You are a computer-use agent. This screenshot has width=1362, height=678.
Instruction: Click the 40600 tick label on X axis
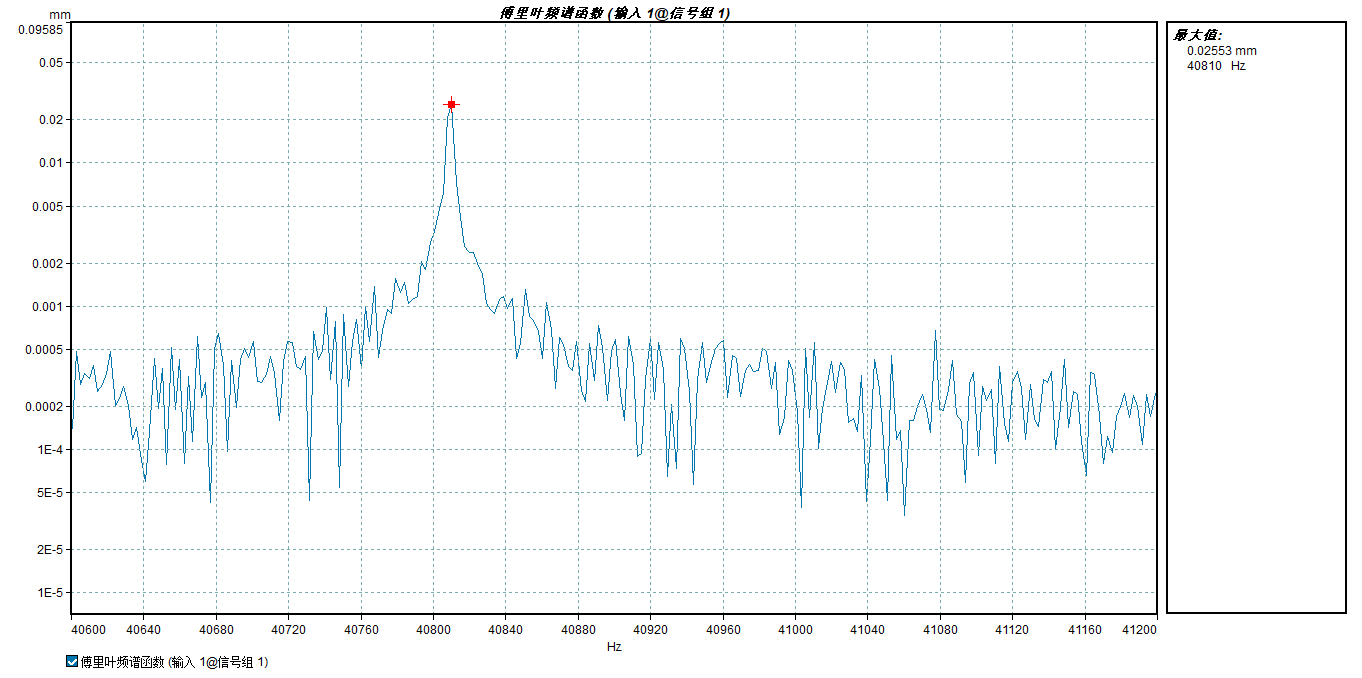coord(87,630)
